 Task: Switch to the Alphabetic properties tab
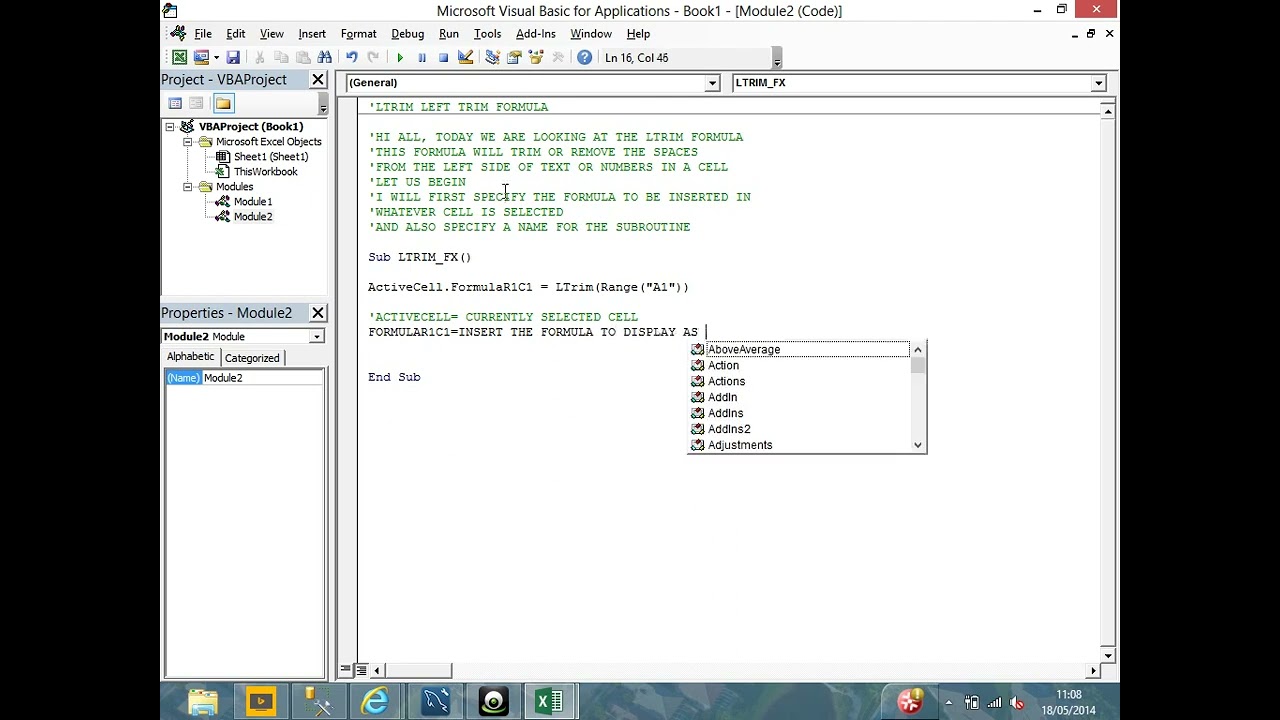(x=190, y=357)
